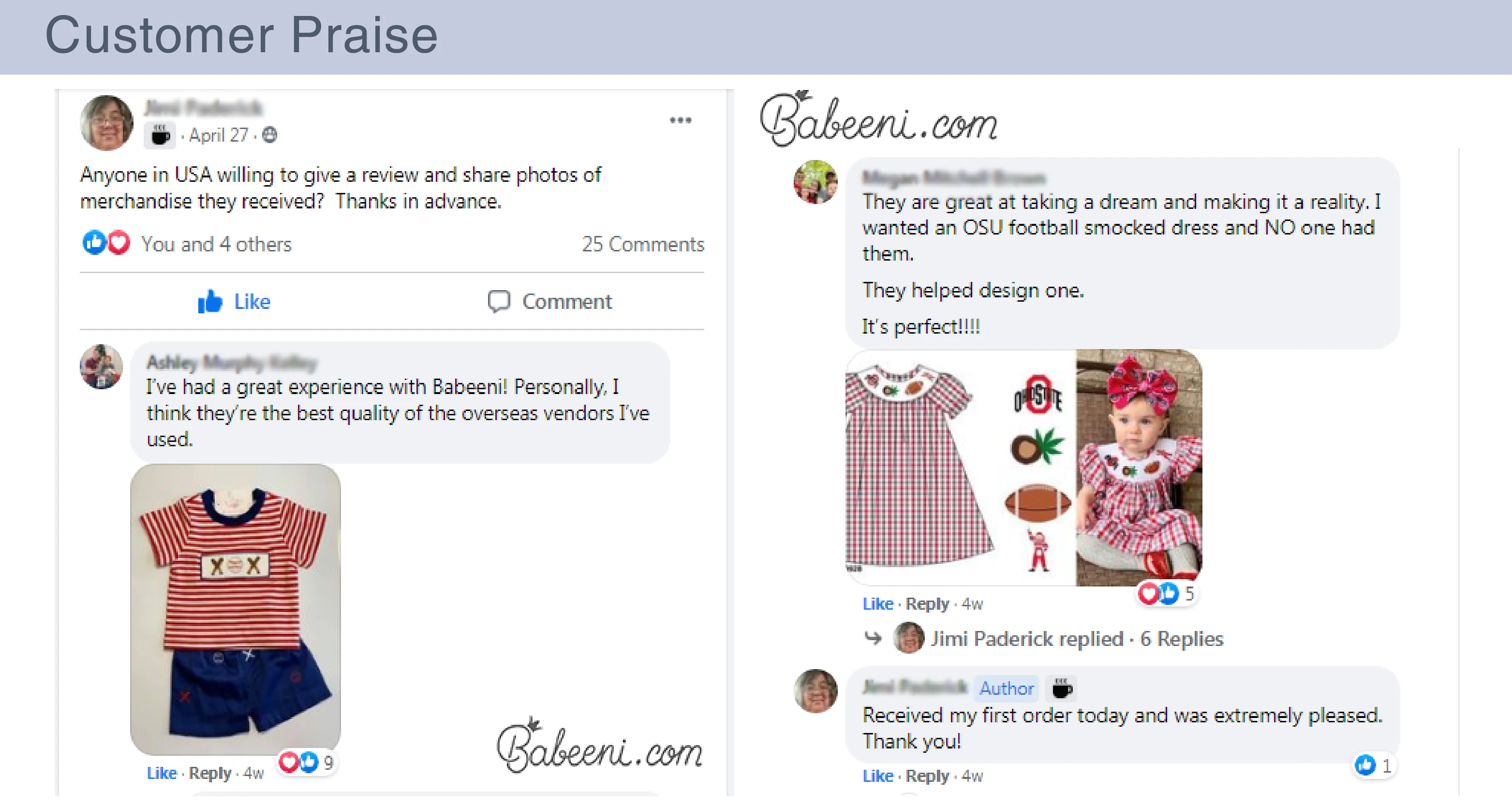Reply to the OSU football dress comment
This screenshot has width=1512, height=806.
pos(927,603)
